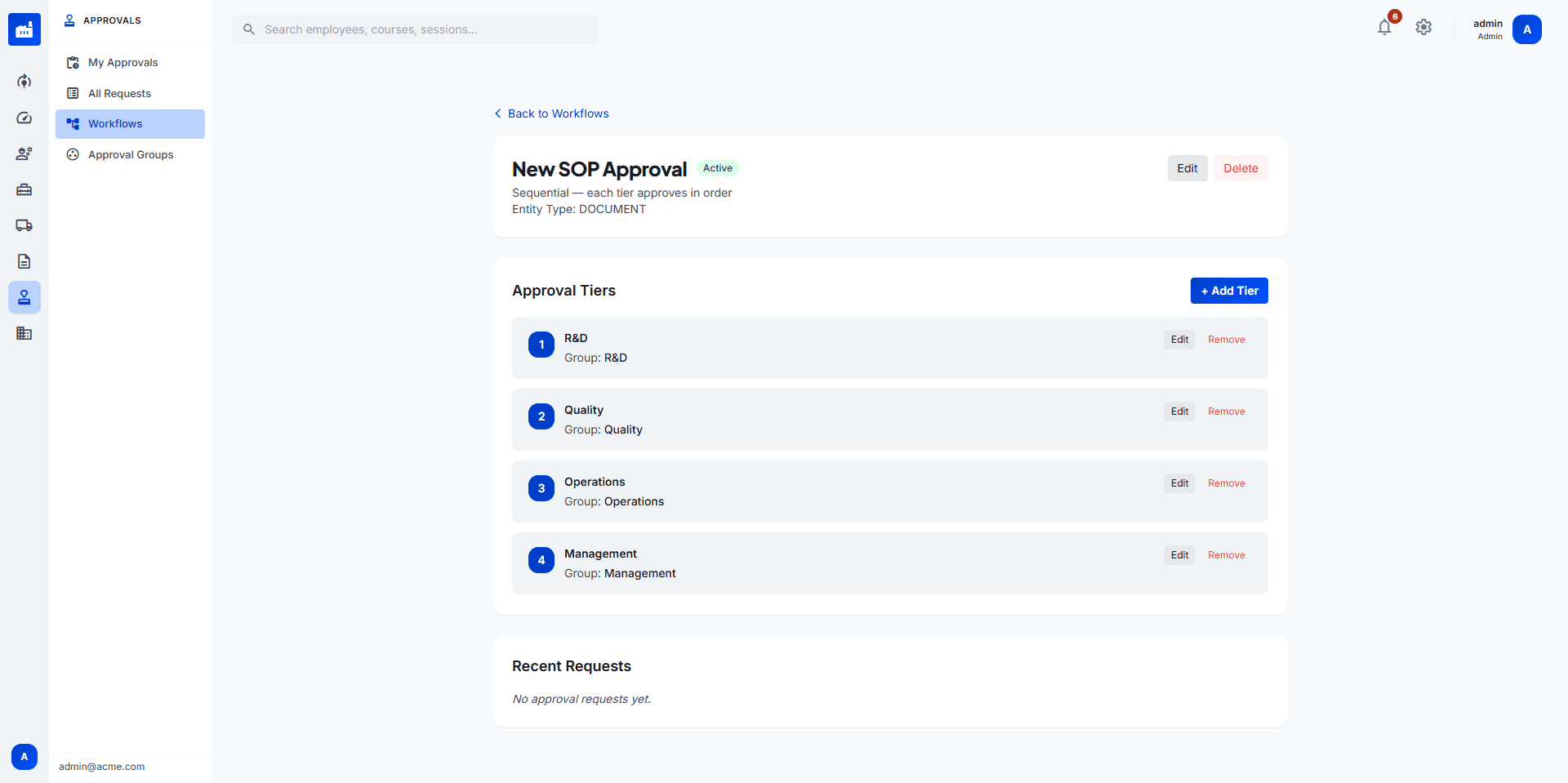
Task: Click the tier number 1 badge
Action: click(x=541, y=345)
